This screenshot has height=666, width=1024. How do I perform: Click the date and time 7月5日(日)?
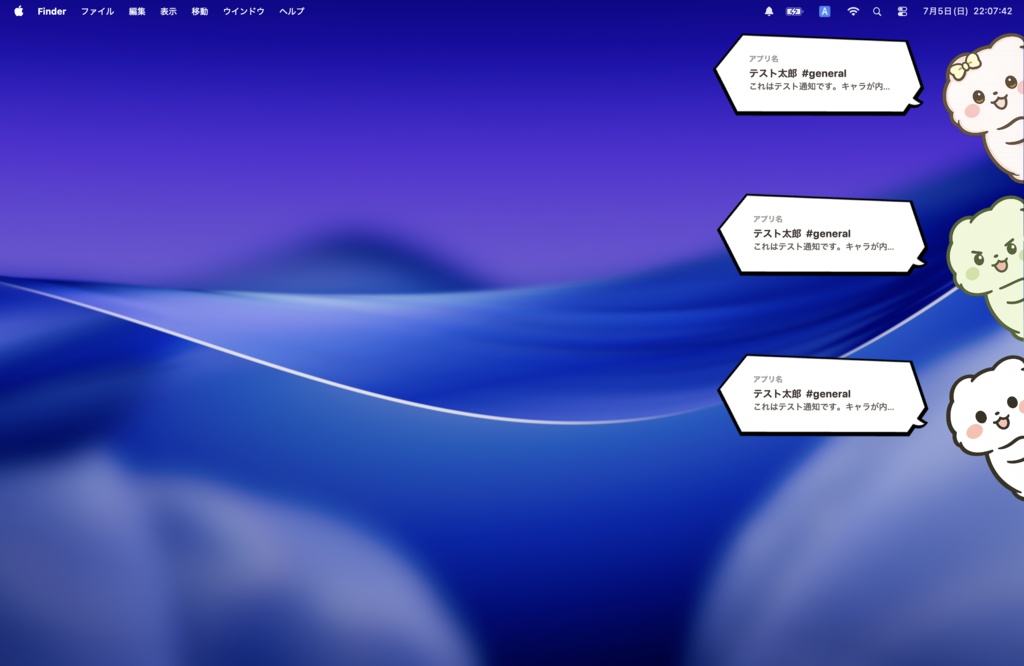point(967,11)
